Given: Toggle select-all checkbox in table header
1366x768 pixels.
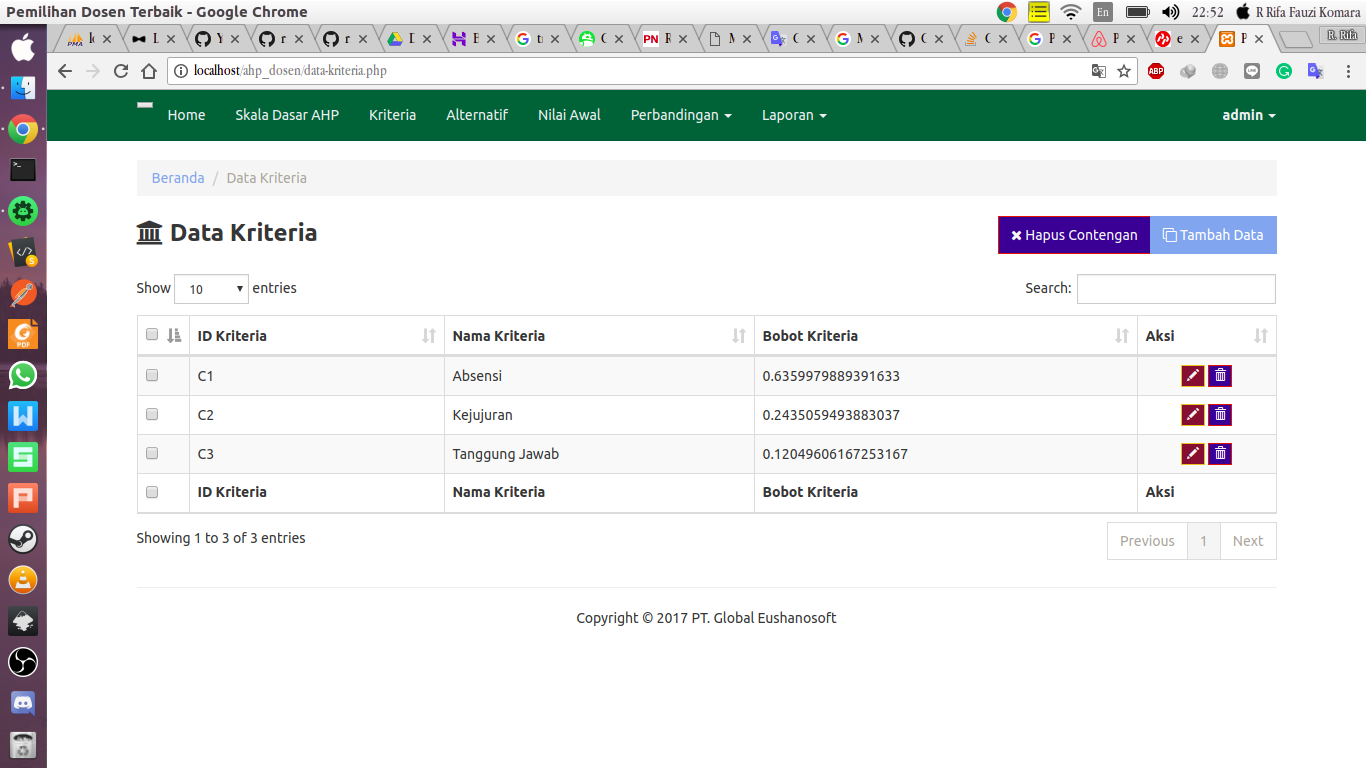Looking at the screenshot, I should 152,335.
